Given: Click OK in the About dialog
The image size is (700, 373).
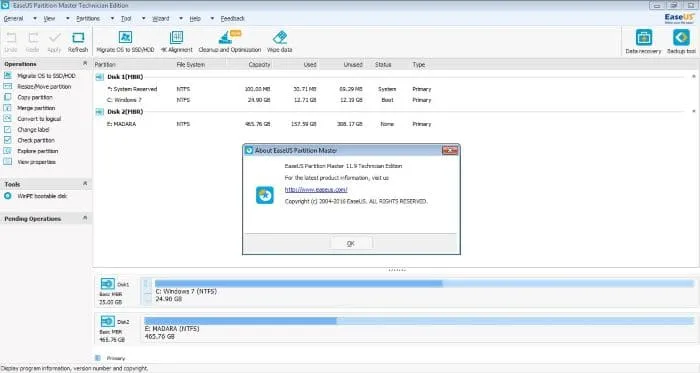Looking at the screenshot, I should click(x=351, y=244).
